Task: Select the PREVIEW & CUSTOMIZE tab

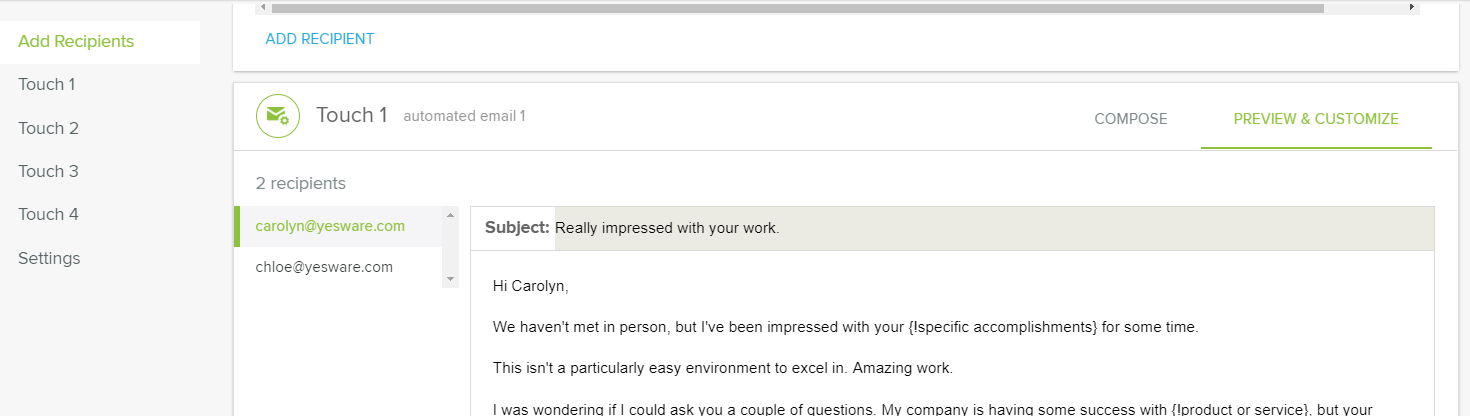Action: click(x=1315, y=119)
